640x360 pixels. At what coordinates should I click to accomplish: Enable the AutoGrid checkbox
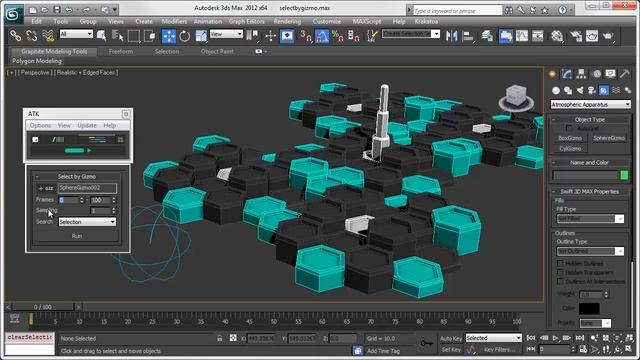pyautogui.click(x=569, y=128)
